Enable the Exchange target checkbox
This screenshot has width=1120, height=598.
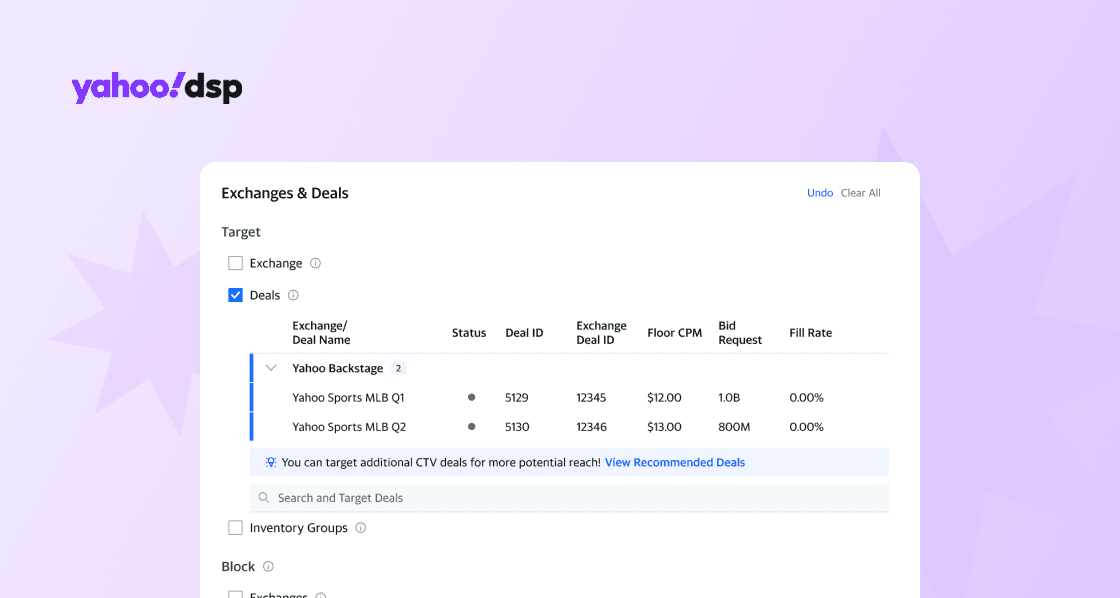tap(235, 263)
